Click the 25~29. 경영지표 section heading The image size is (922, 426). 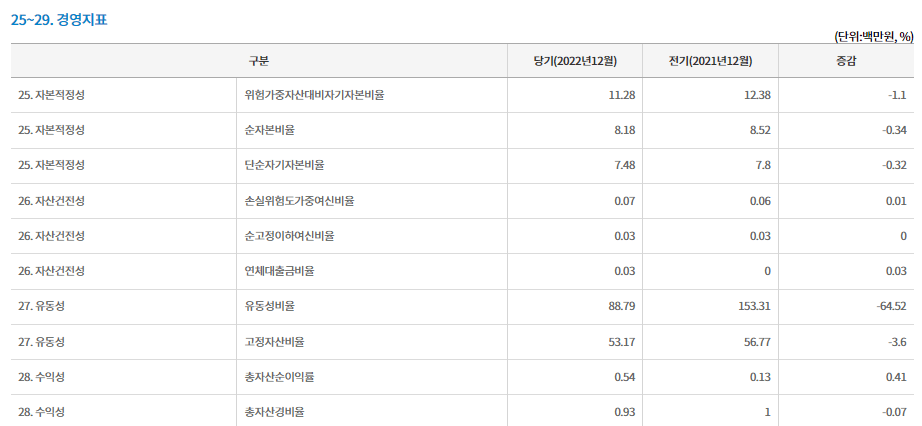pos(59,19)
